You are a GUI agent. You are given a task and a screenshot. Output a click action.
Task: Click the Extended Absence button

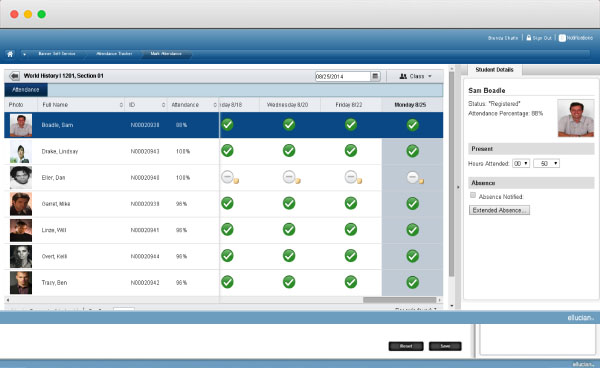point(499,210)
